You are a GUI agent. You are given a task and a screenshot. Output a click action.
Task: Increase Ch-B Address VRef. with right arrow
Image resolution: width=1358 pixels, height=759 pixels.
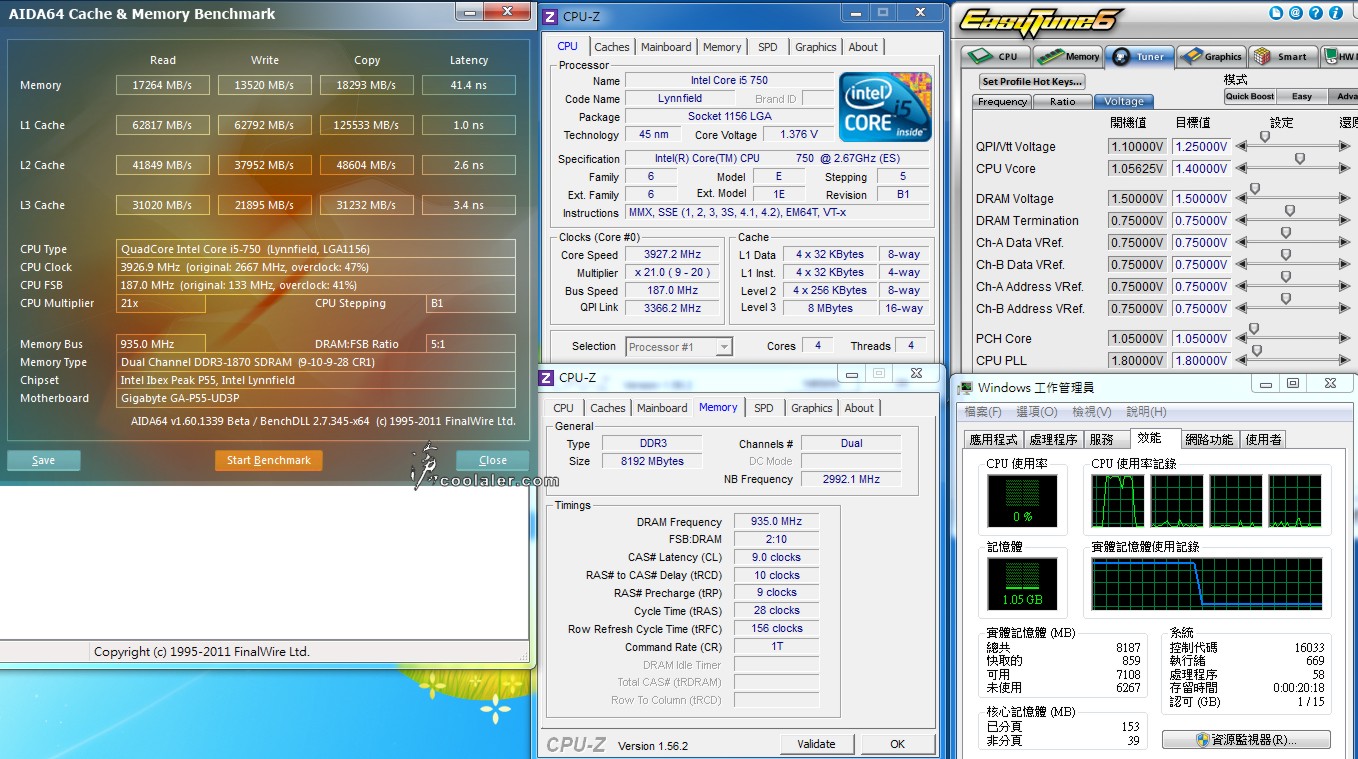tap(1345, 308)
